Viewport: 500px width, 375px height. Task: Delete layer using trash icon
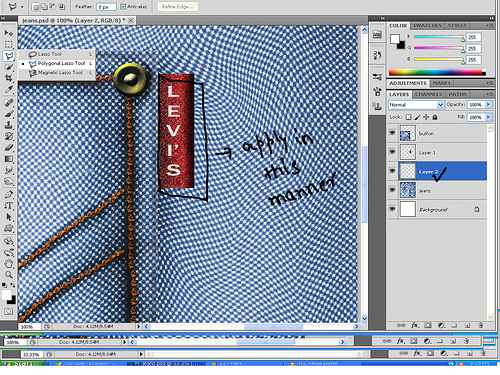480,325
